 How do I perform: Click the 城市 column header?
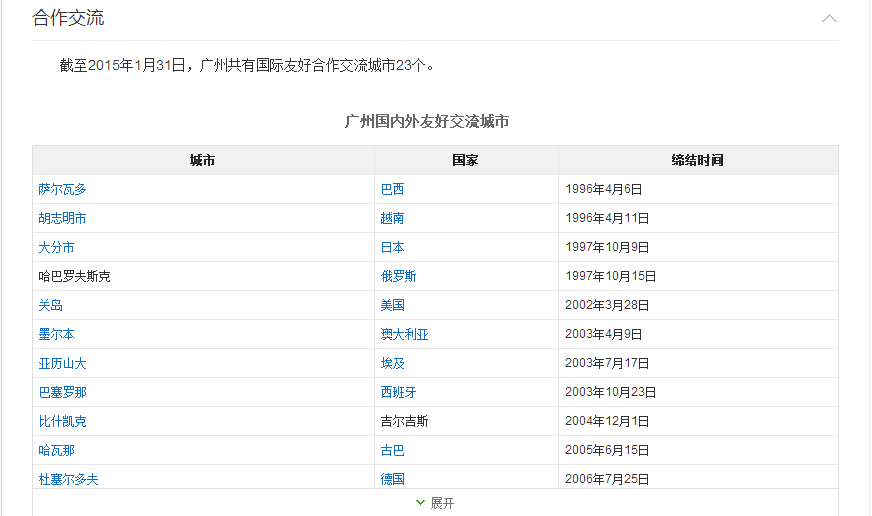pyautogui.click(x=202, y=160)
